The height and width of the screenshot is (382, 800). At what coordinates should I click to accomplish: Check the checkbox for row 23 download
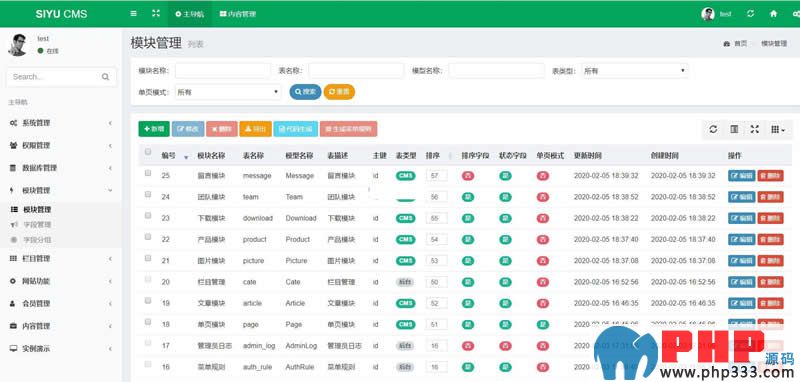148,216
